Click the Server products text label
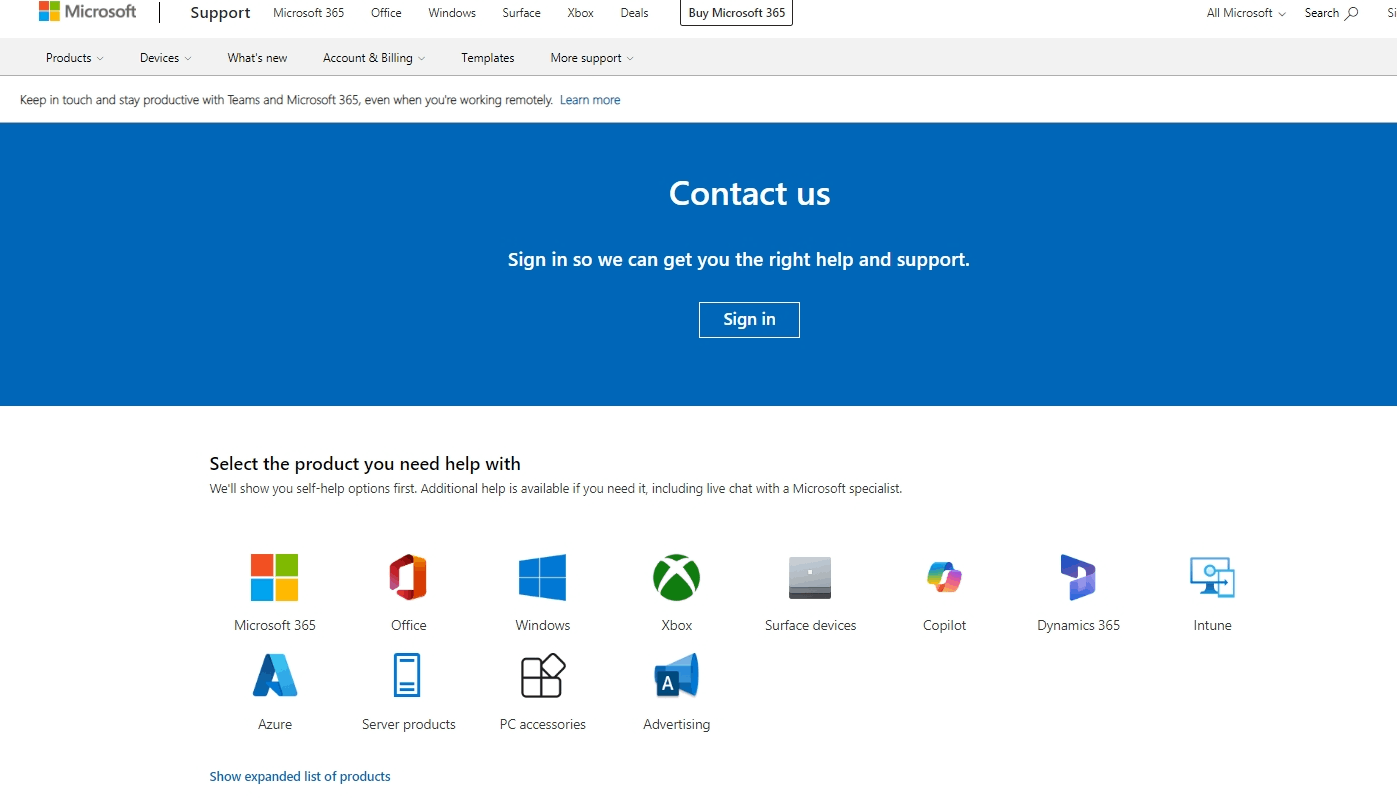The width and height of the screenshot is (1397, 806). [x=408, y=724]
